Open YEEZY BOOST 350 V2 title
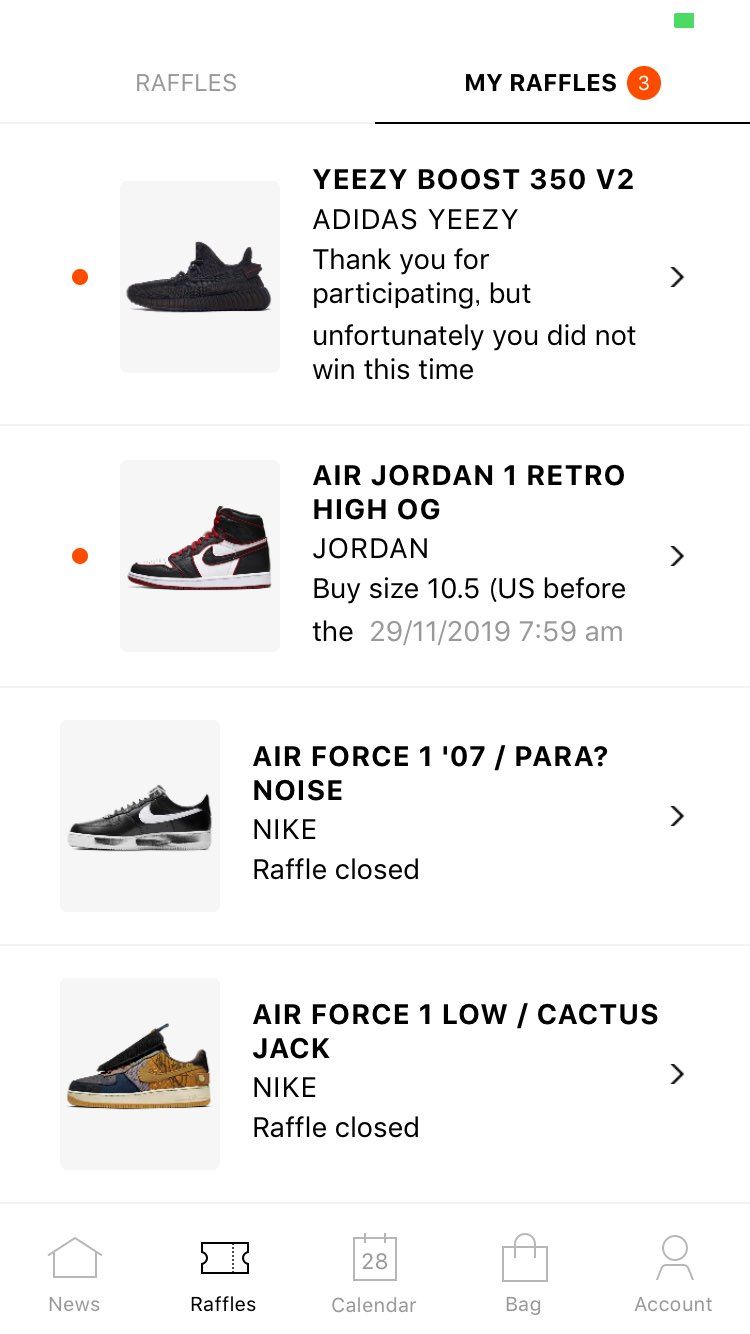750x1334 pixels. pos(474,180)
